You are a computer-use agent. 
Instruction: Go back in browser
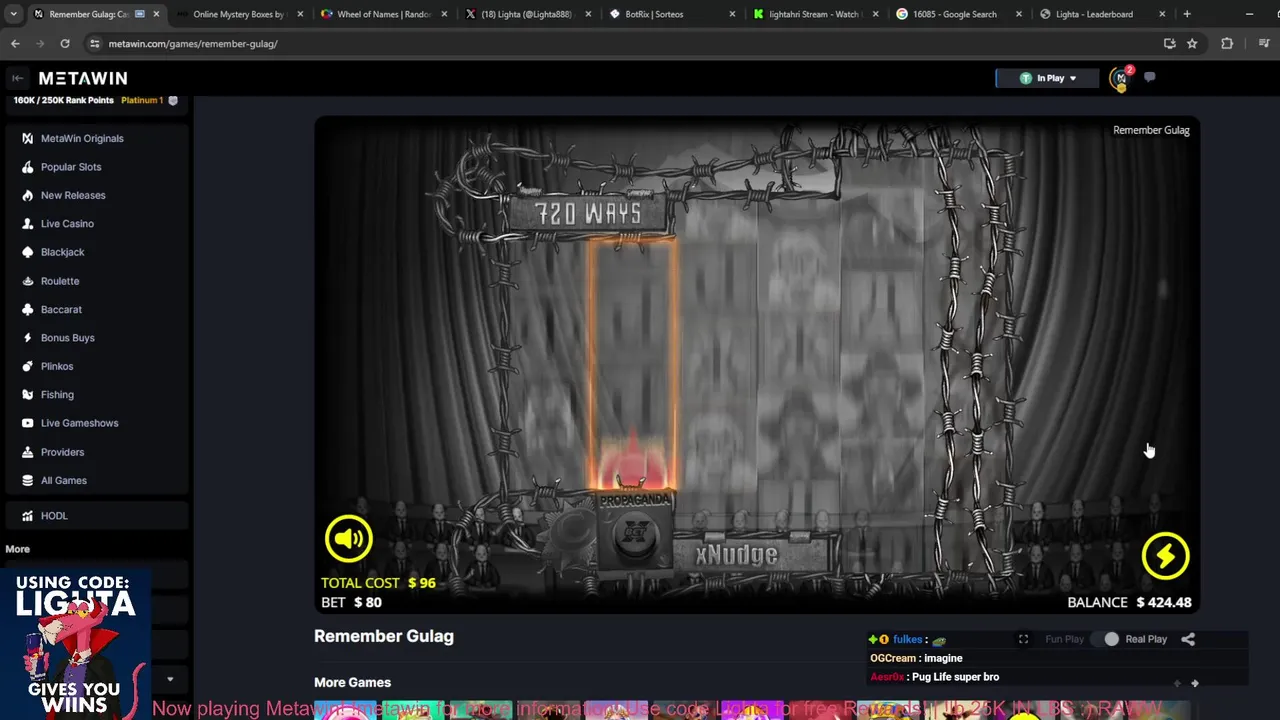(15, 44)
